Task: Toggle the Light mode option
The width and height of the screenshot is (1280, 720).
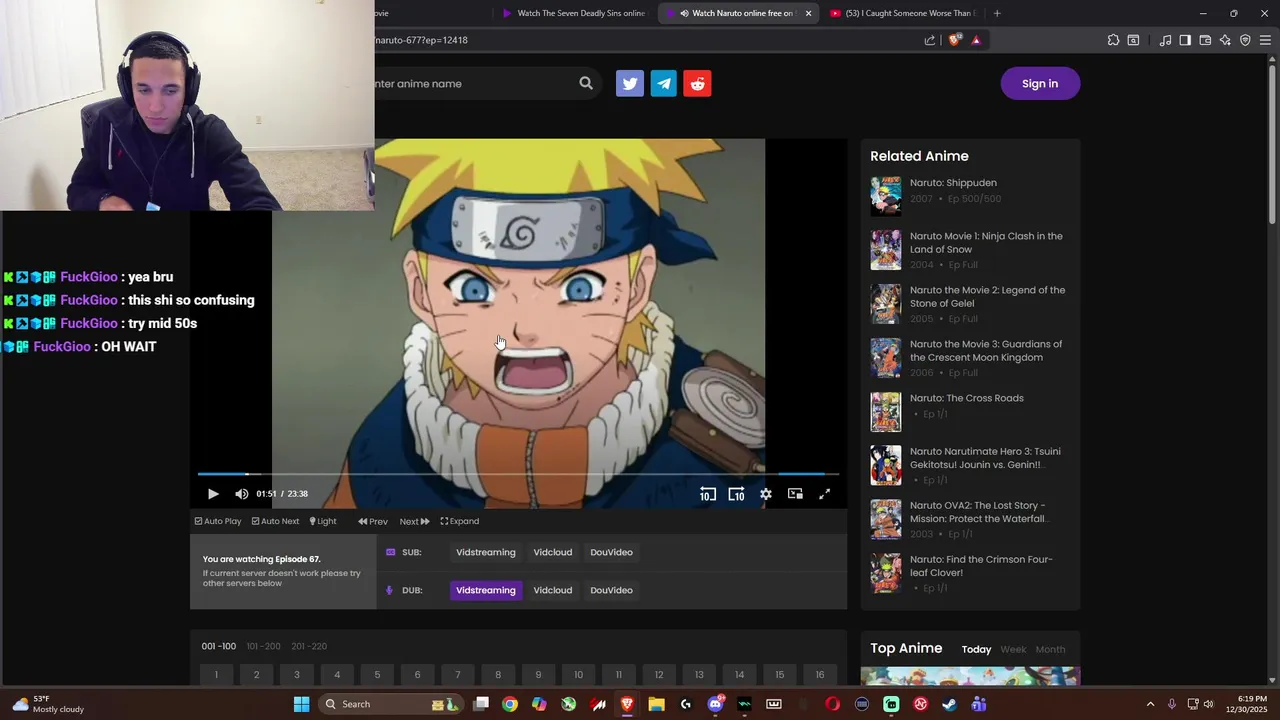Action: pyautogui.click(x=323, y=521)
